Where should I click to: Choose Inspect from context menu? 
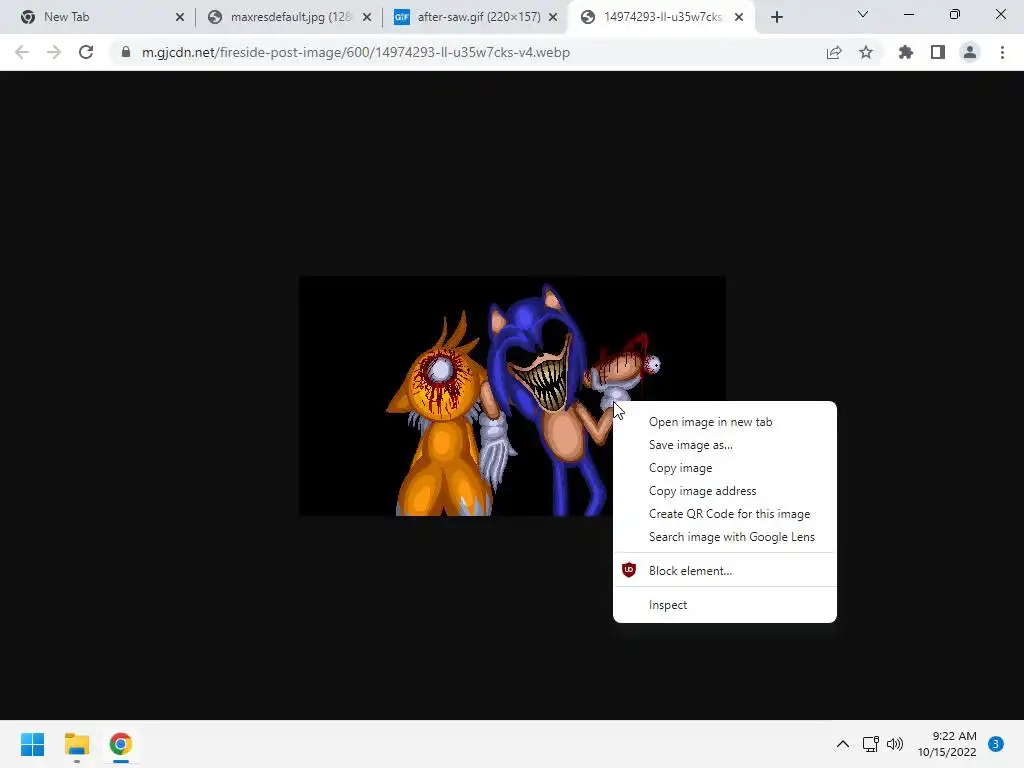click(725, 605)
